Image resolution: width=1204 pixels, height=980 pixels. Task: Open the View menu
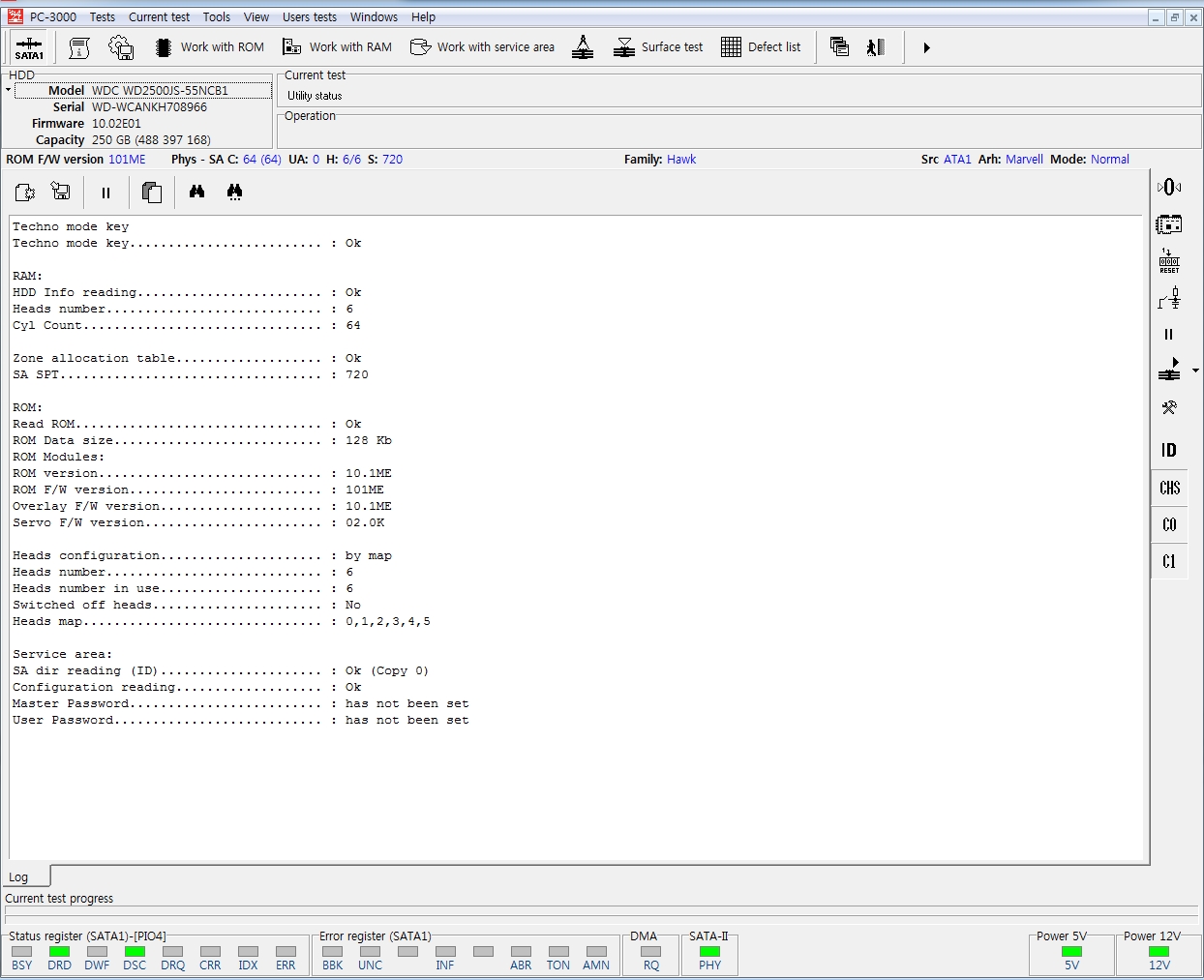(256, 16)
